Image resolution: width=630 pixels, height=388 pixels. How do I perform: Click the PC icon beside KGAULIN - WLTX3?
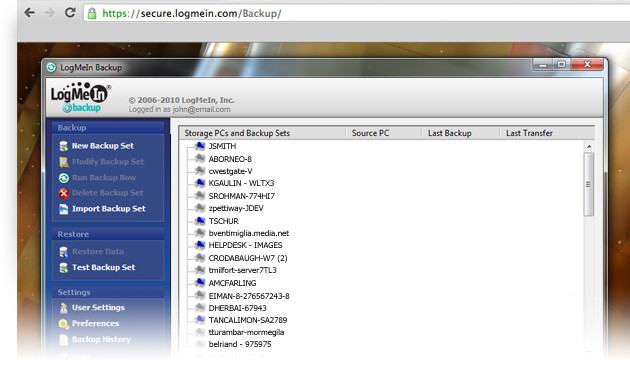pos(200,183)
